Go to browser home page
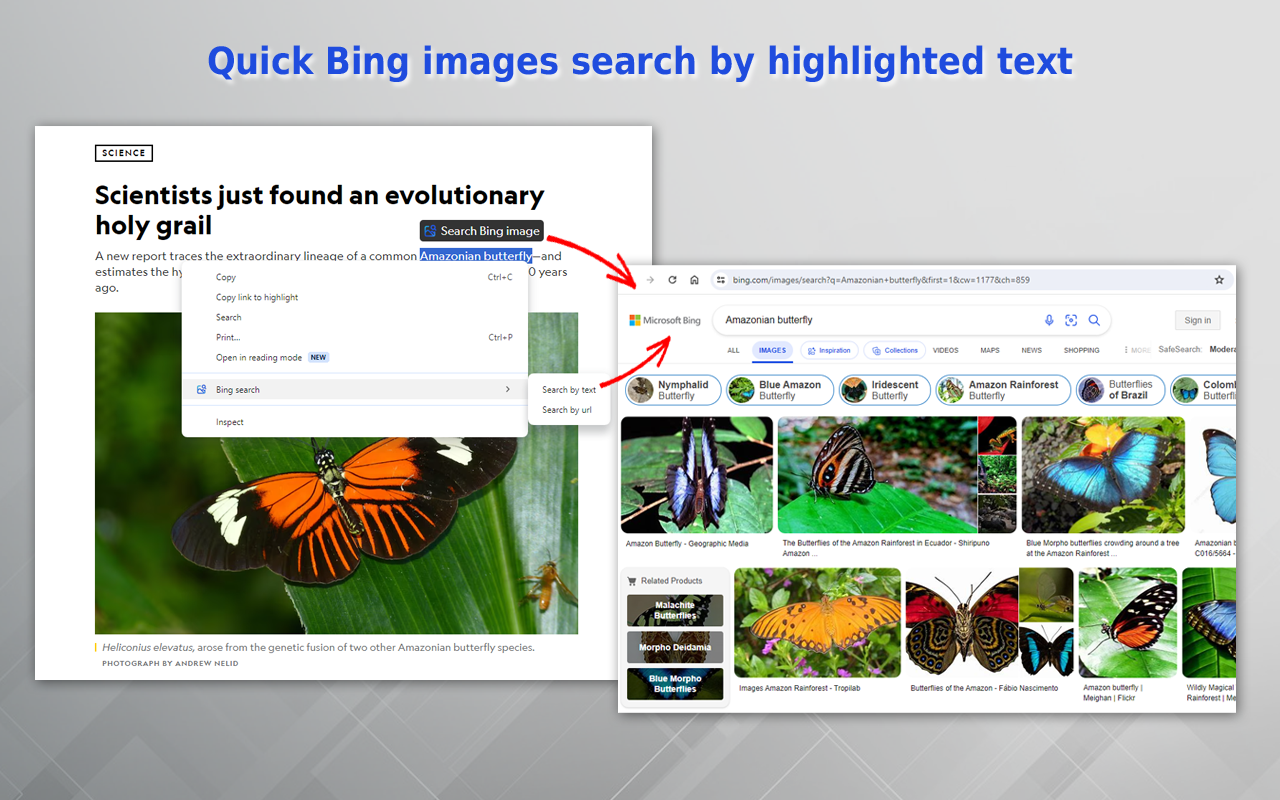The height and width of the screenshot is (800, 1280). click(694, 280)
